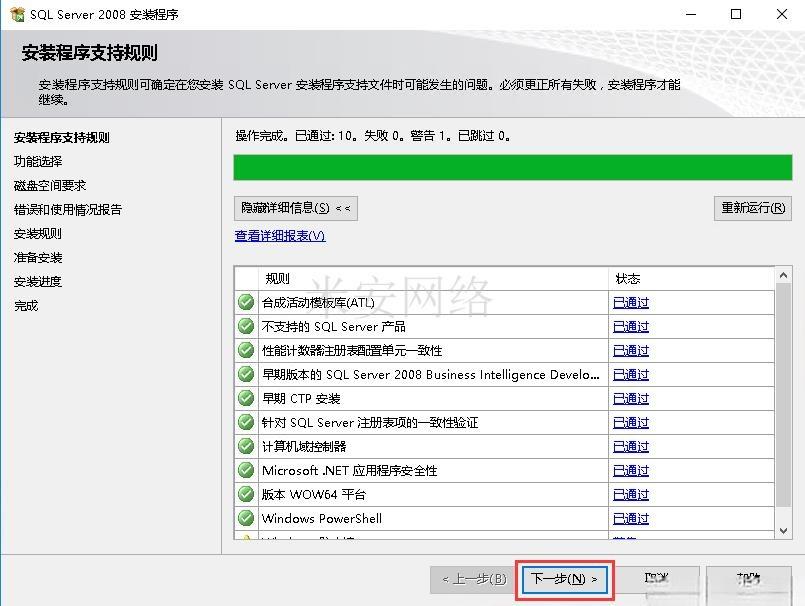
Task: Collapse details with 隐藏详细信息(S) button
Action: click(296, 208)
